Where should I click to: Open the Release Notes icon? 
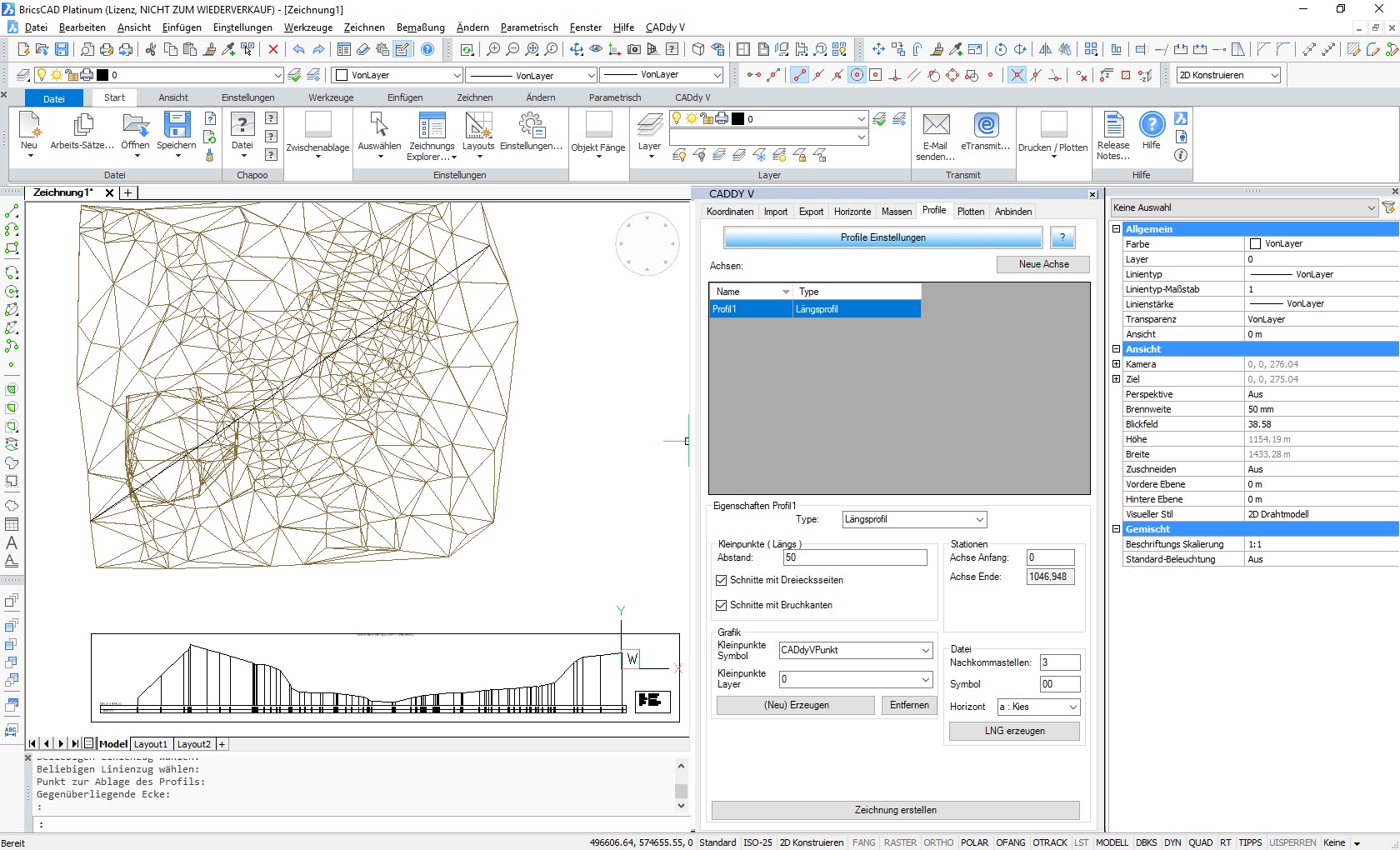point(1113,126)
